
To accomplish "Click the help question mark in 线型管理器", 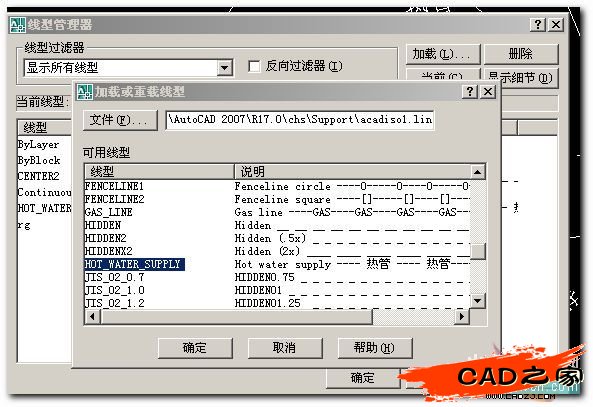I will tap(538, 25).
